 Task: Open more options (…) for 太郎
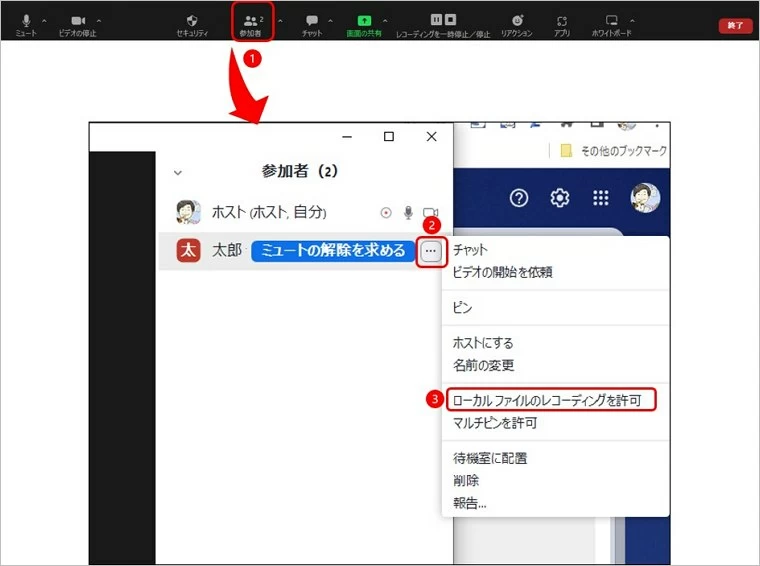point(431,251)
